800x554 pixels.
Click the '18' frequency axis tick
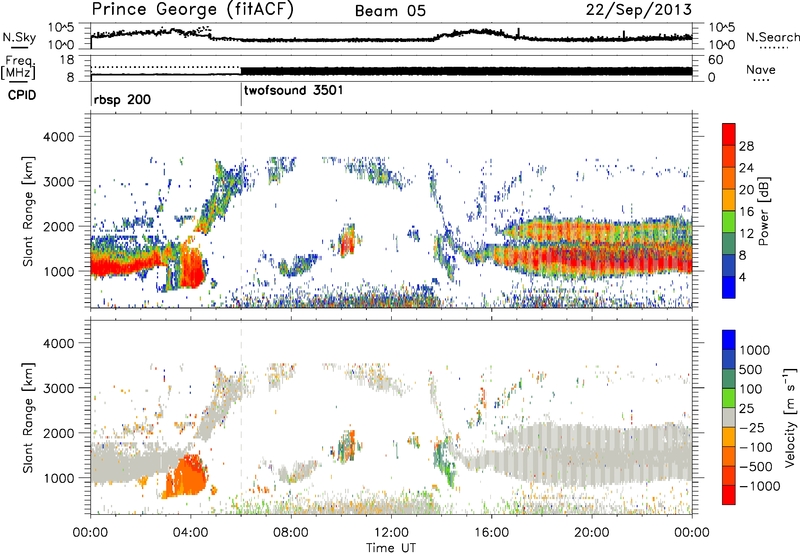(x=67, y=60)
